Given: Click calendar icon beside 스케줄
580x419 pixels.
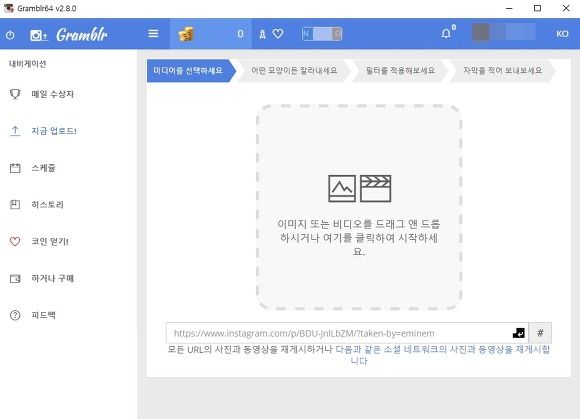Looking at the screenshot, I should point(15,168).
